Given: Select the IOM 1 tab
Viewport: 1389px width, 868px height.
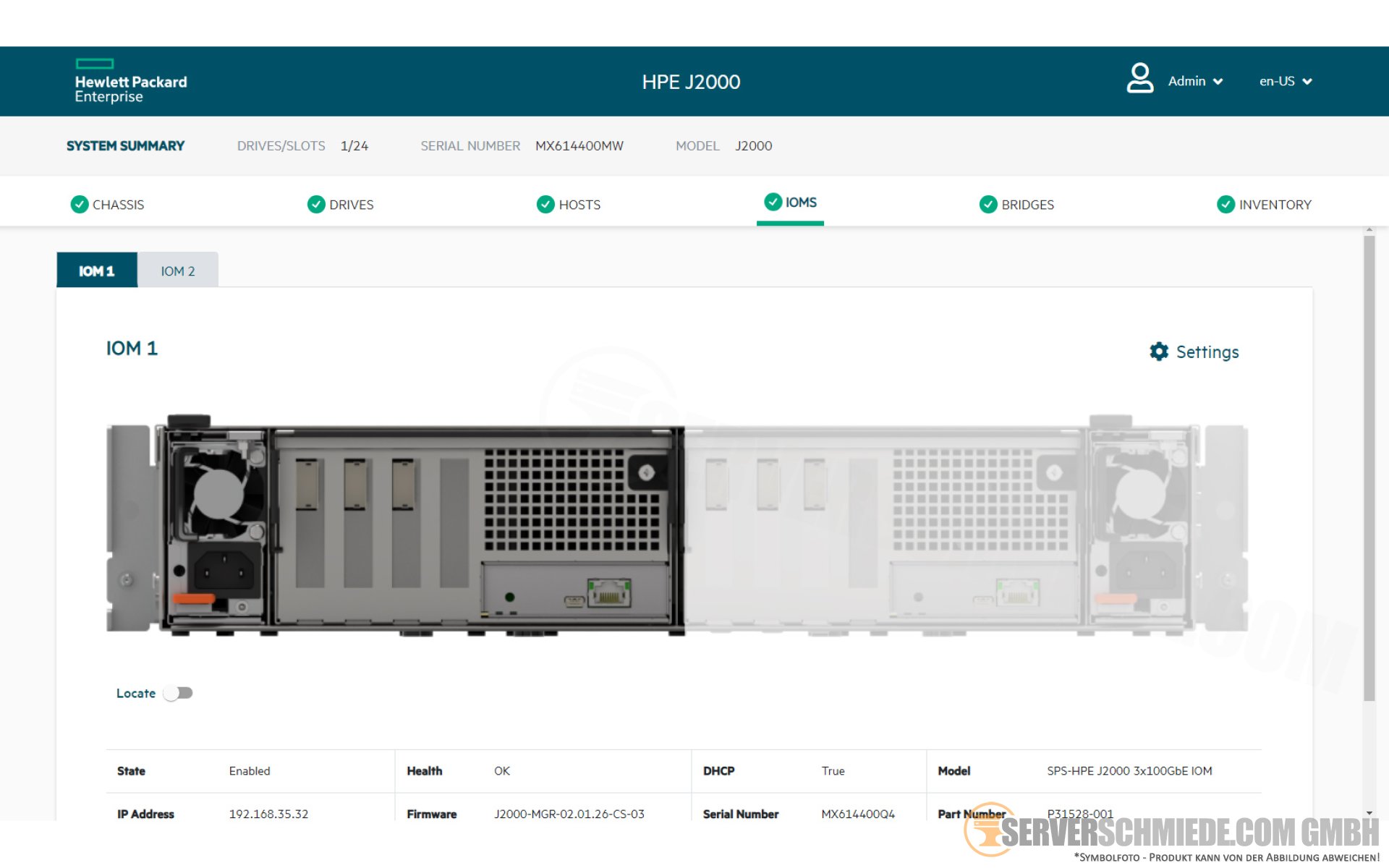Looking at the screenshot, I should 97,271.
